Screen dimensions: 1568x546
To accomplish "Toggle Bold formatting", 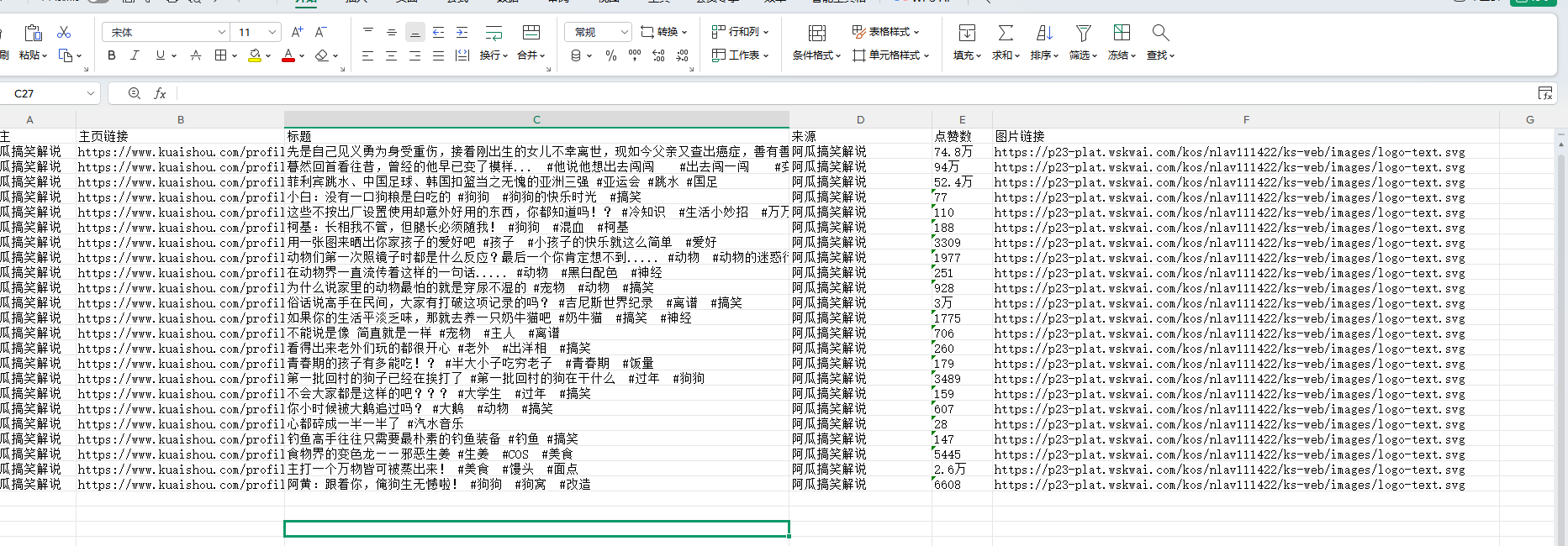I will pyautogui.click(x=112, y=55).
